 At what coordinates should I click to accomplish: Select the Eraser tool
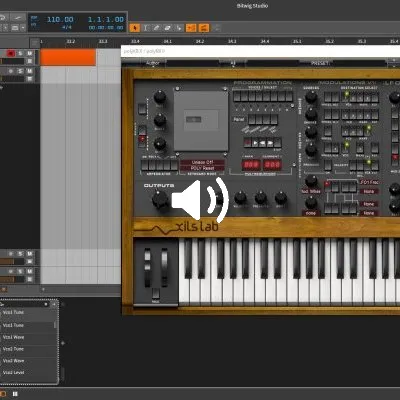click(x=168, y=28)
